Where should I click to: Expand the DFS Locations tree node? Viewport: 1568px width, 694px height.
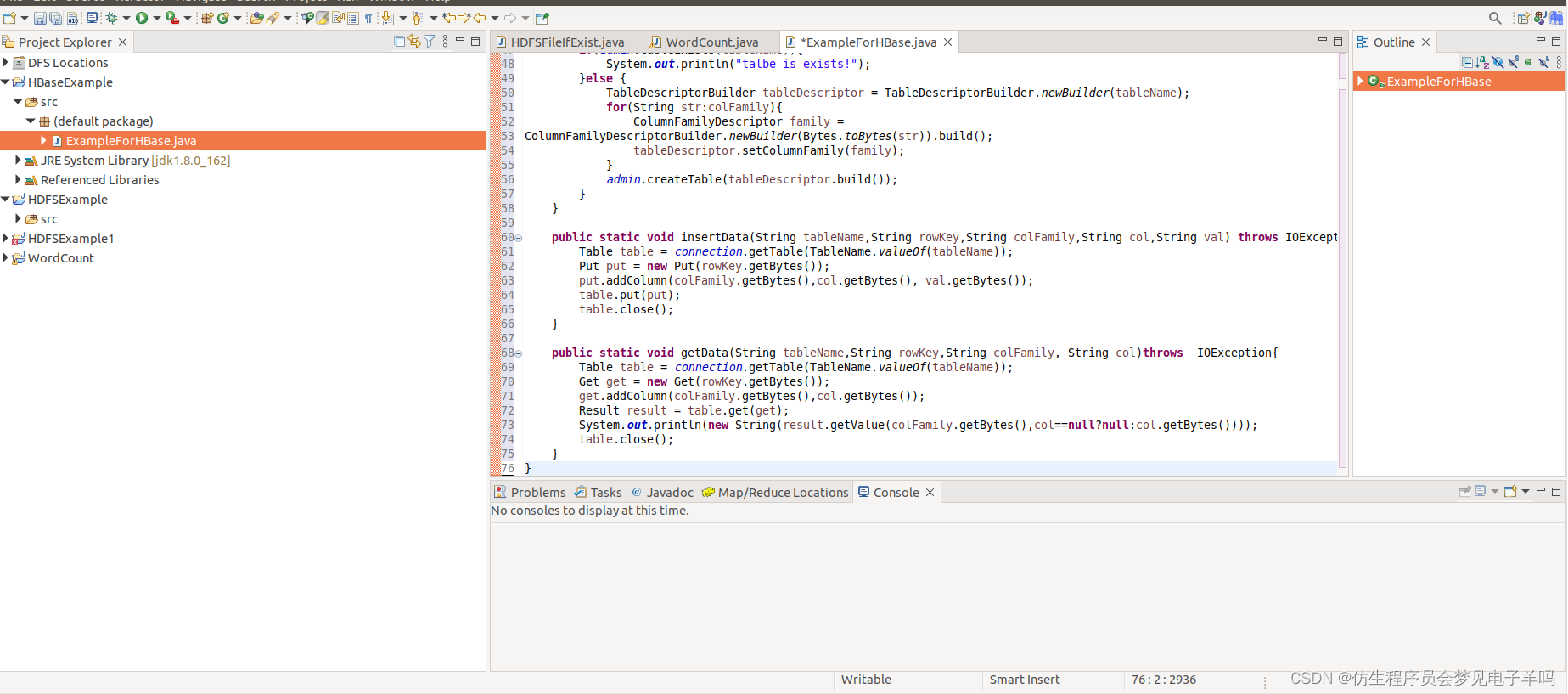5,62
